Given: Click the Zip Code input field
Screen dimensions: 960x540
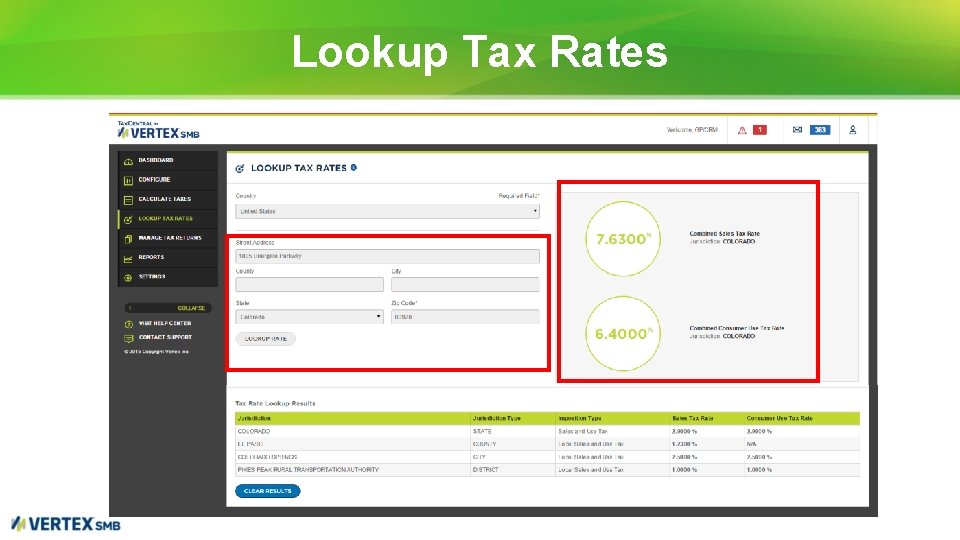Looking at the screenshot, I should click(465, 317).
